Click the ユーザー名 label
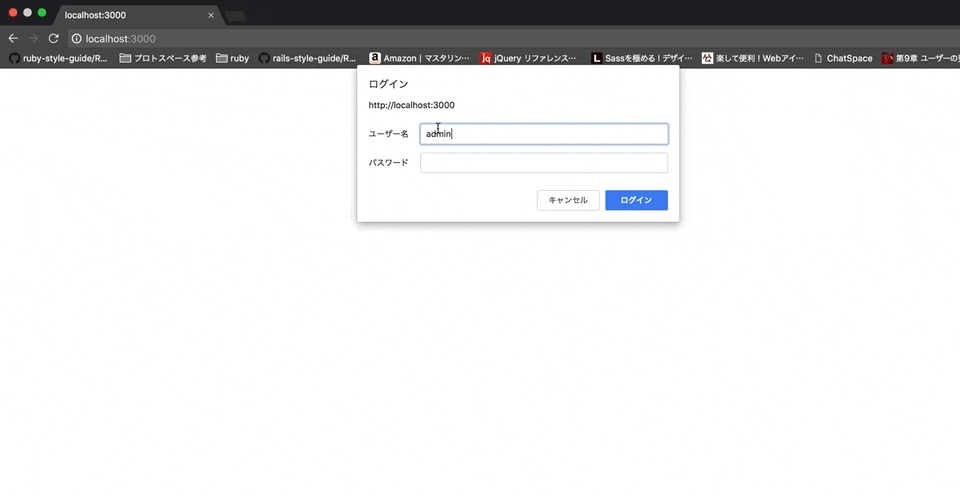The image size is (960, 496). pyautogui.click(x=388, y=134)
